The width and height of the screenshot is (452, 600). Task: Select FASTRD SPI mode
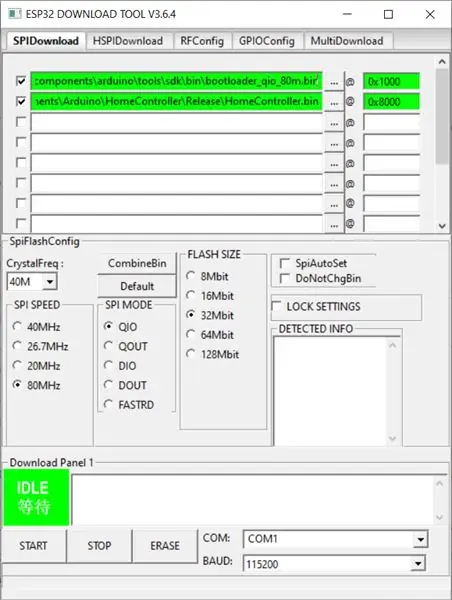pos(129,405)
